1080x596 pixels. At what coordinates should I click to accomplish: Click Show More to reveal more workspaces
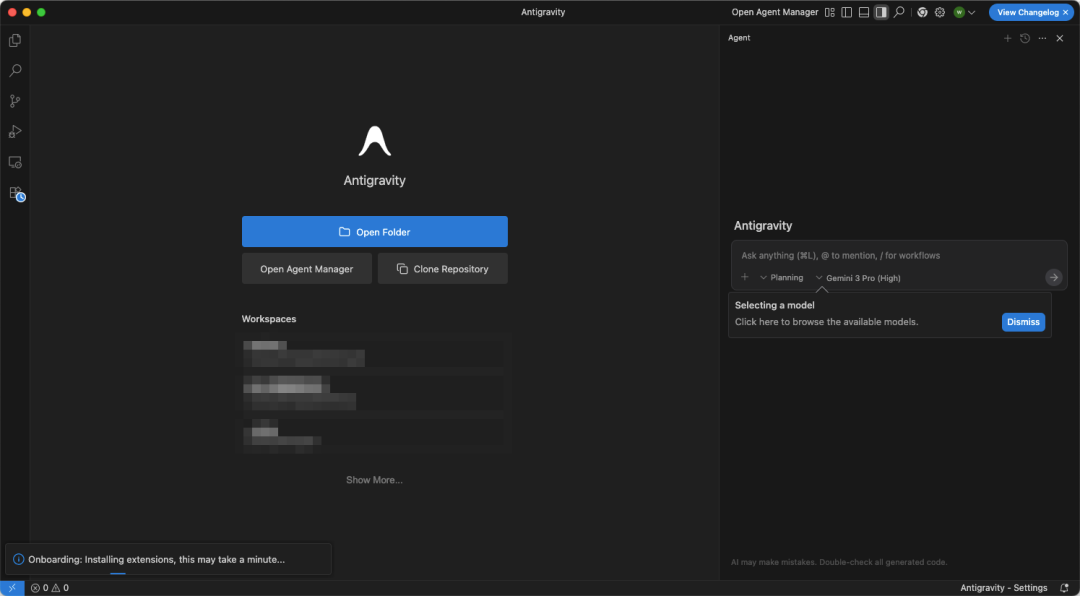pyautogui.click(x=374, y=480)
